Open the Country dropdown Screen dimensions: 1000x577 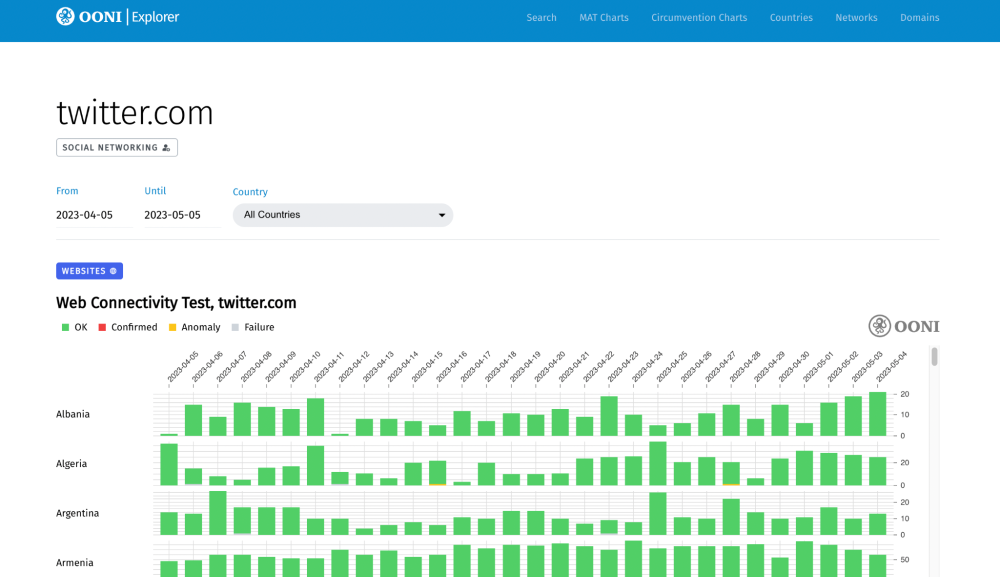coord(342,215)
